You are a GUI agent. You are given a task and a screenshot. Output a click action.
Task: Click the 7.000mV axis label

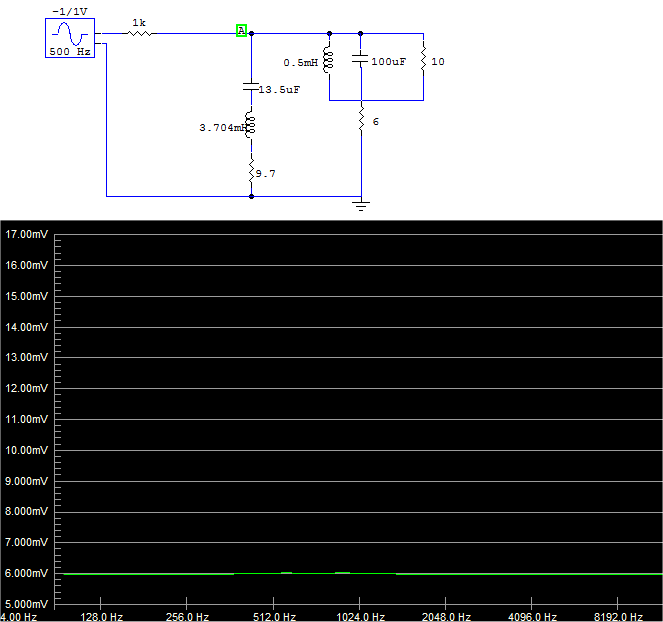point(27,542)
